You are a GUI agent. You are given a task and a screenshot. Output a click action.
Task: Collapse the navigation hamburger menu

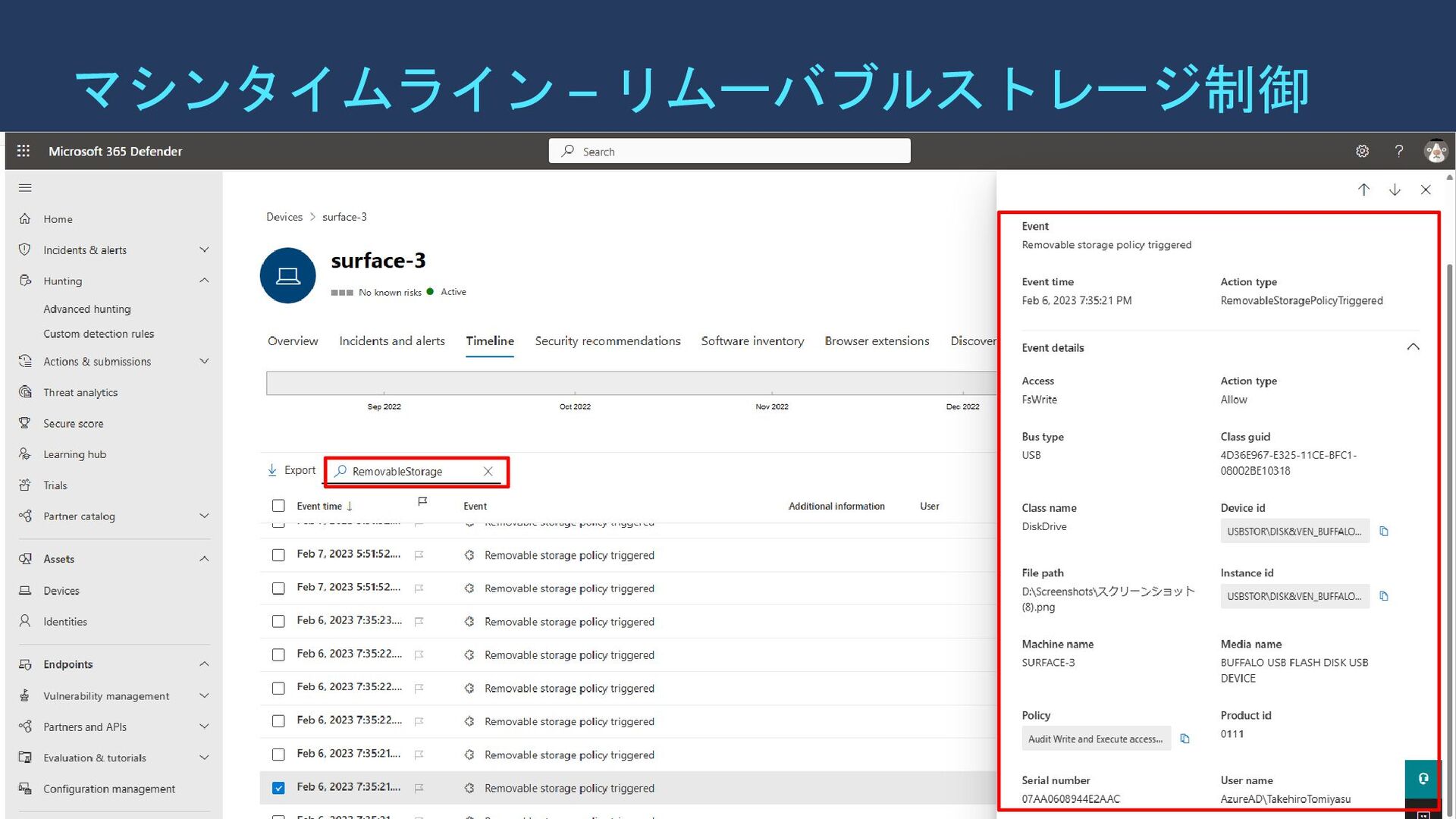click(25, 187)
